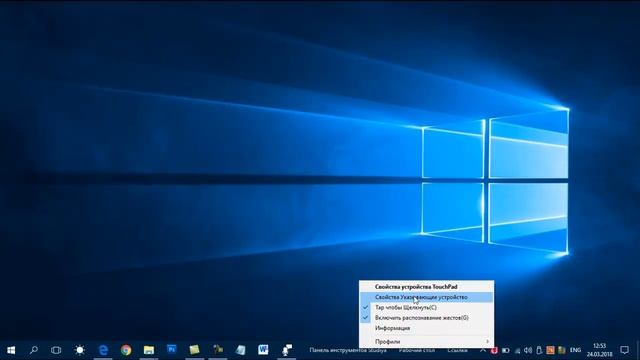Switch the ENG input language indicator

[576, 350]
